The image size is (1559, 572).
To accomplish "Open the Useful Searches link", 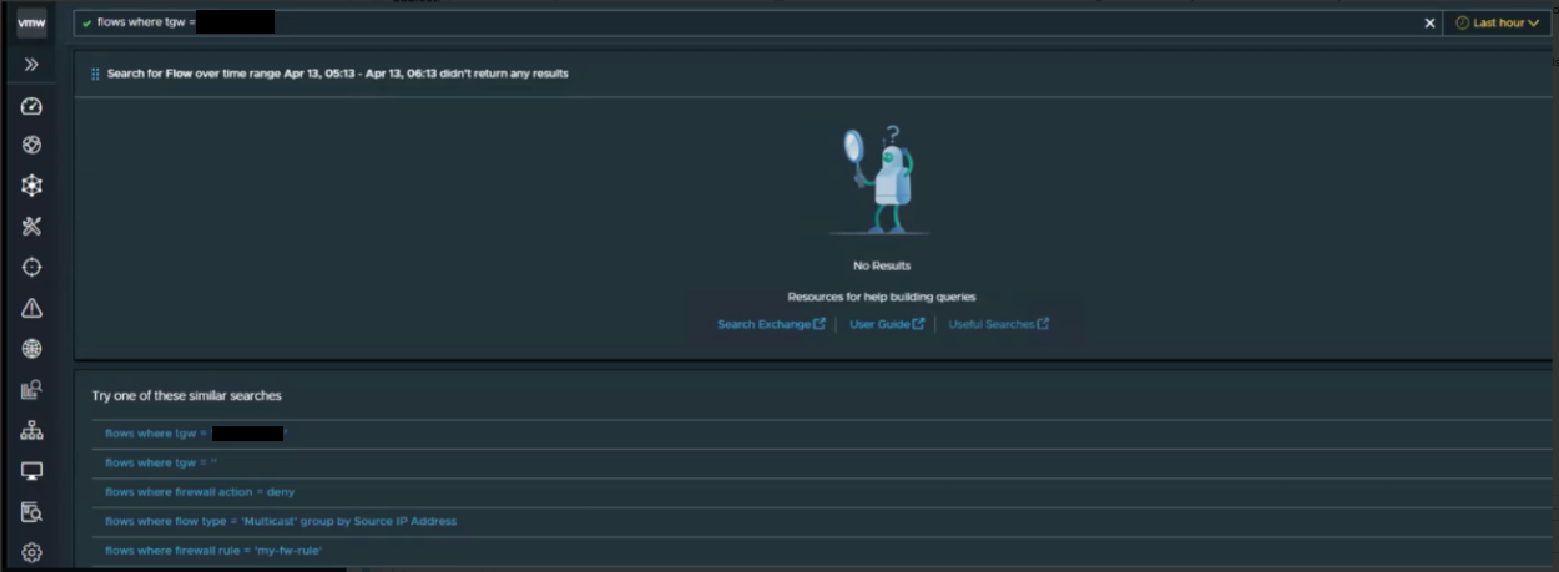I will click(998, 324).
